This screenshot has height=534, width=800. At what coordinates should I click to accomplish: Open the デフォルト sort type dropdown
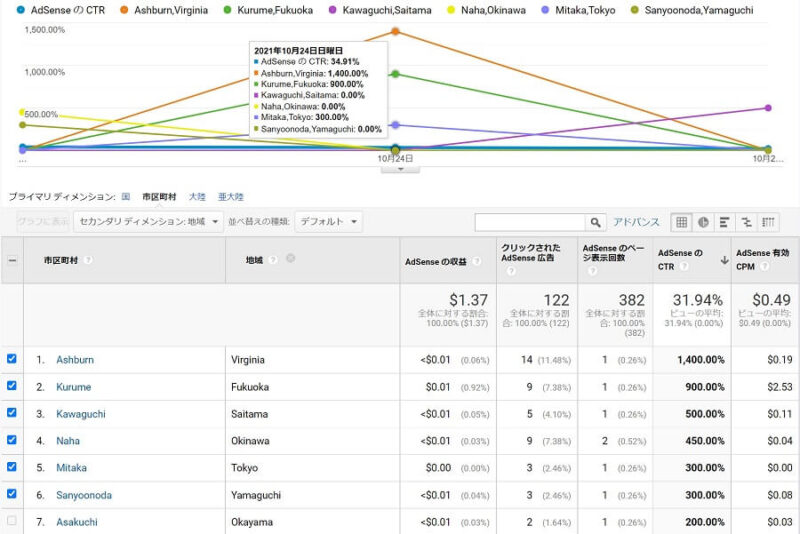click(329, 222)
